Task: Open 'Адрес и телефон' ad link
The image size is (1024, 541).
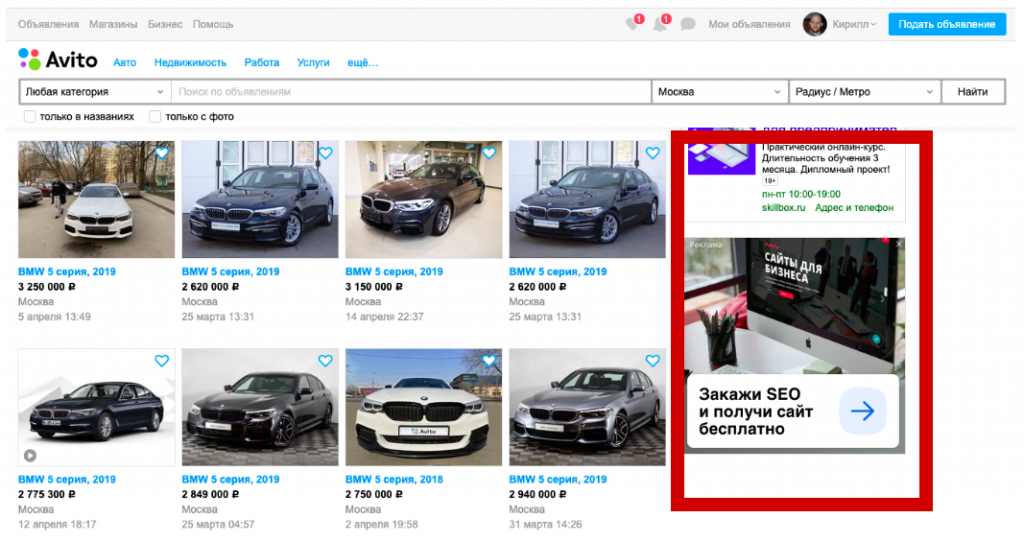Action: (854, 208)
